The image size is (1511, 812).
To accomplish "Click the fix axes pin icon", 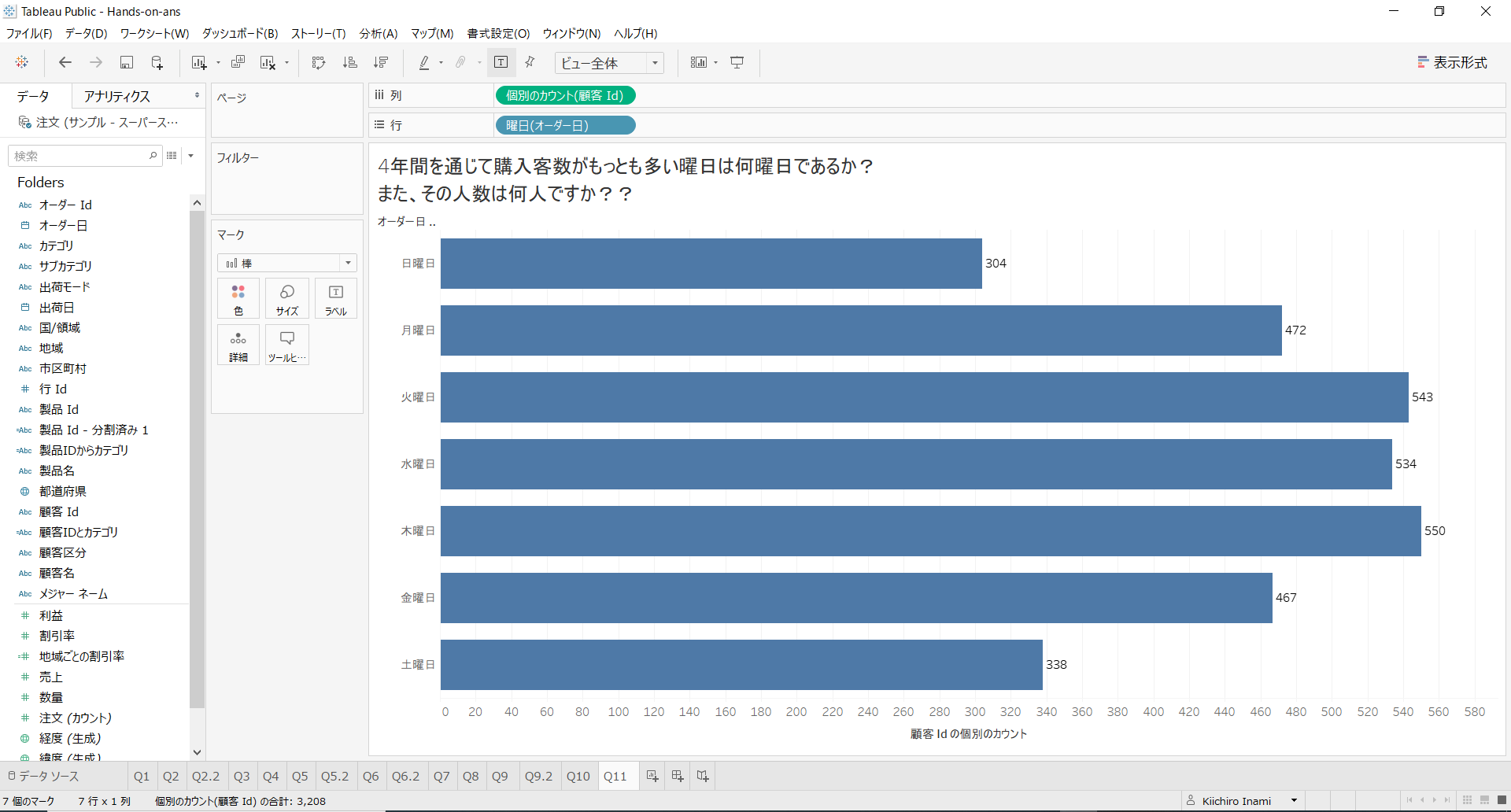I will [x=530, y=62].
